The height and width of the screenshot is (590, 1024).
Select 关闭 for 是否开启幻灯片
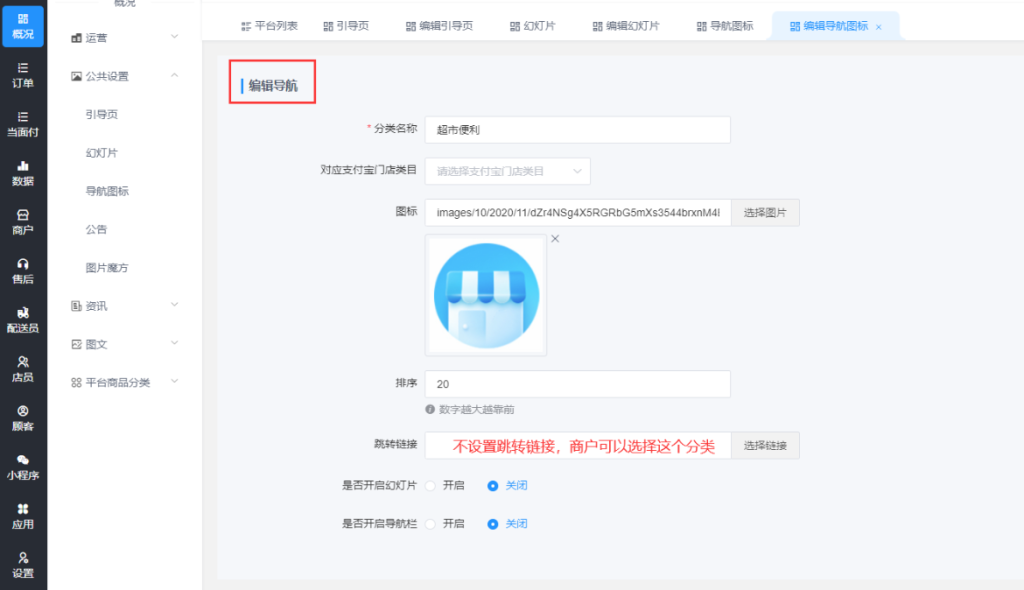coord(493,486)
